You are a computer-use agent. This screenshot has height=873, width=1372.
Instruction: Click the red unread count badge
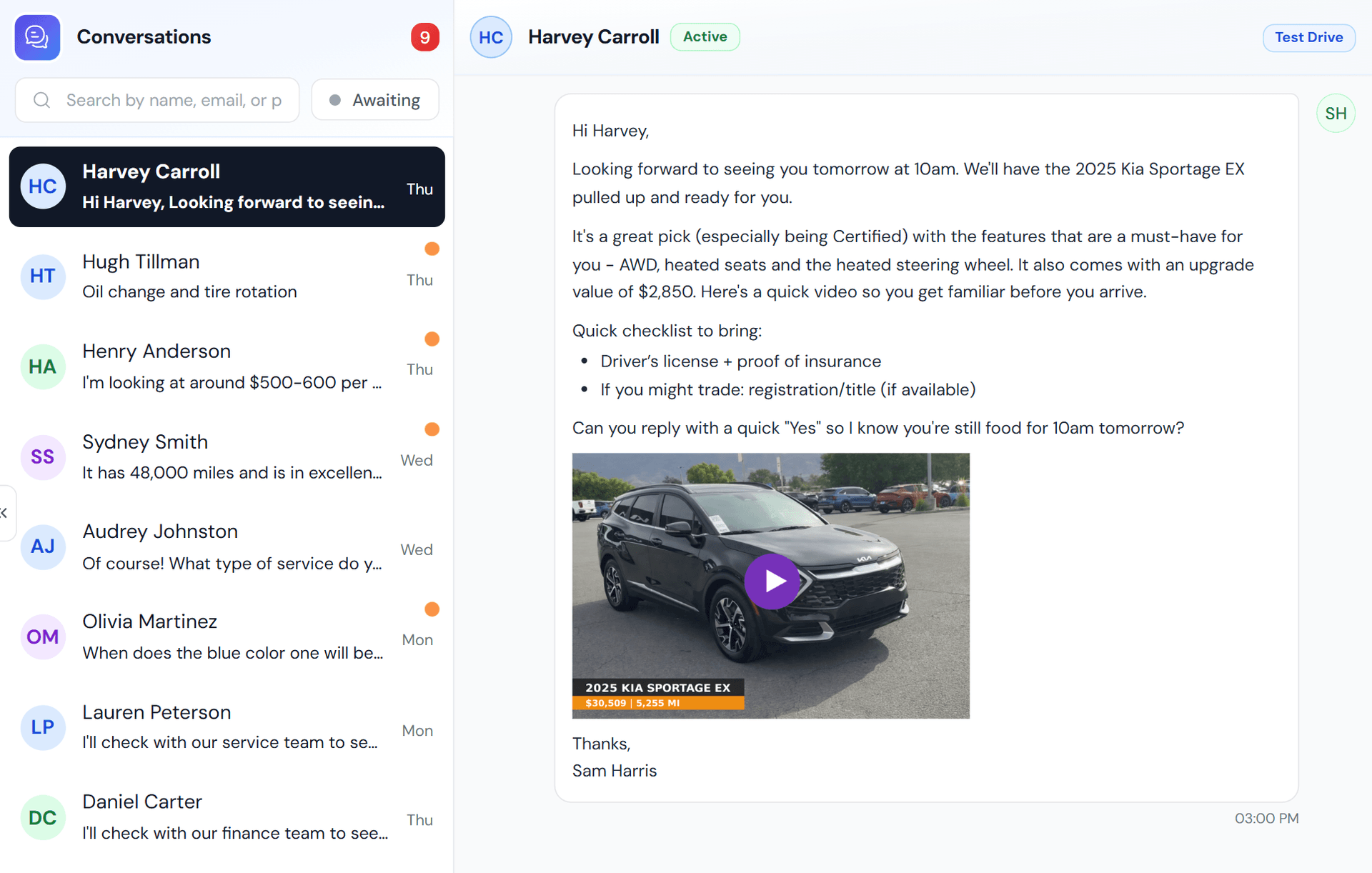[x=424, y=37]
